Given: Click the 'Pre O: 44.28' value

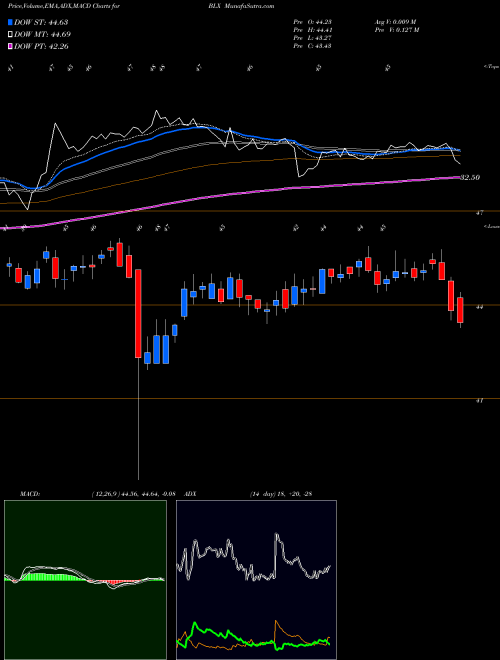Looking at the screenshot, I should pyautogui.click(x=312, y=22).
